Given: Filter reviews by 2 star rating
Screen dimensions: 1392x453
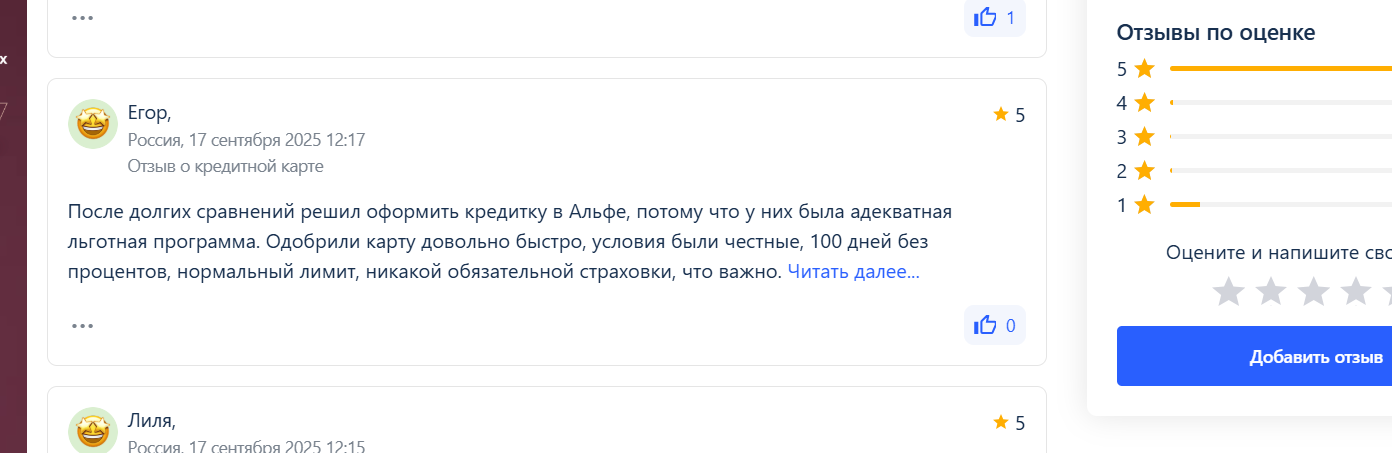Looking at the screenshot, I should tap(1254, 171).
